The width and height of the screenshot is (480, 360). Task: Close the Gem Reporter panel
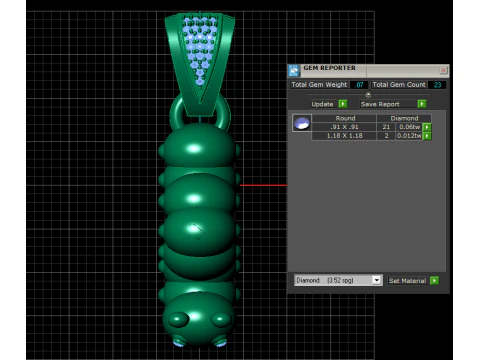pyautogui.click(x=443, y=70)
